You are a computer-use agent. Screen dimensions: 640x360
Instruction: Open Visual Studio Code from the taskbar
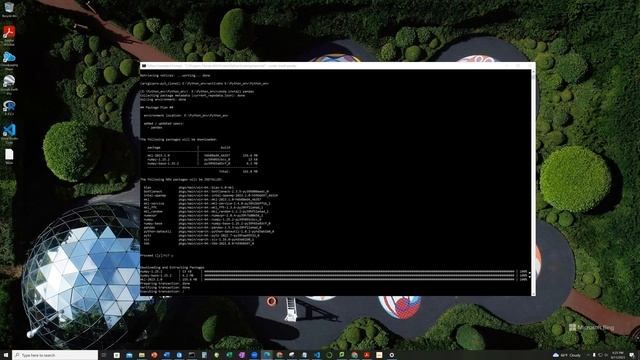(317, 355)
